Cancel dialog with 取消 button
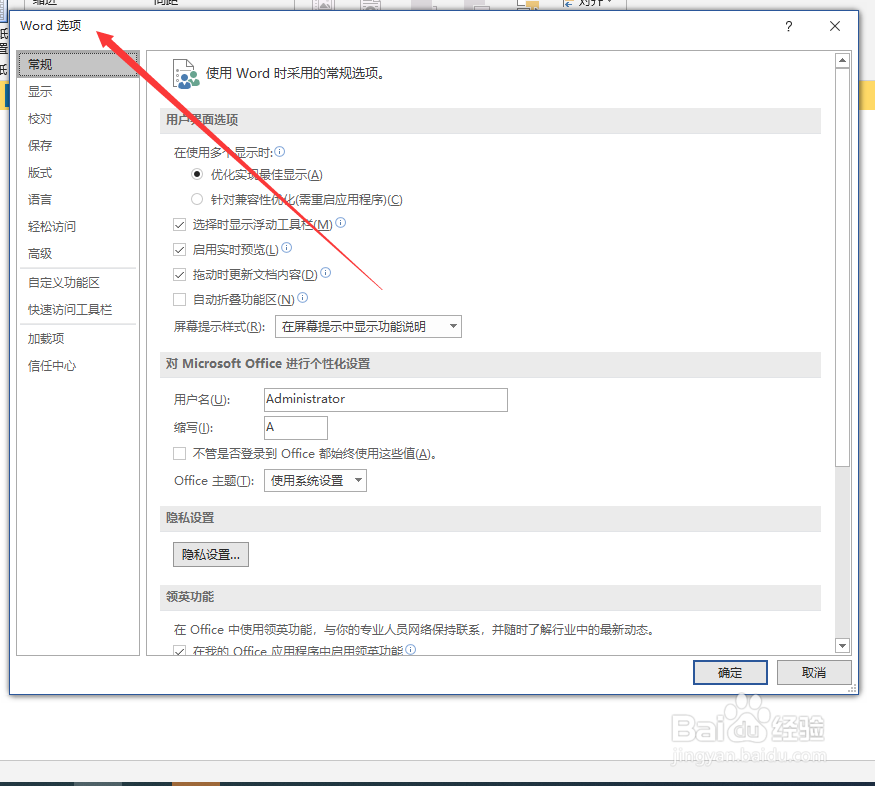The image size is (875, 786). [814, 673]
